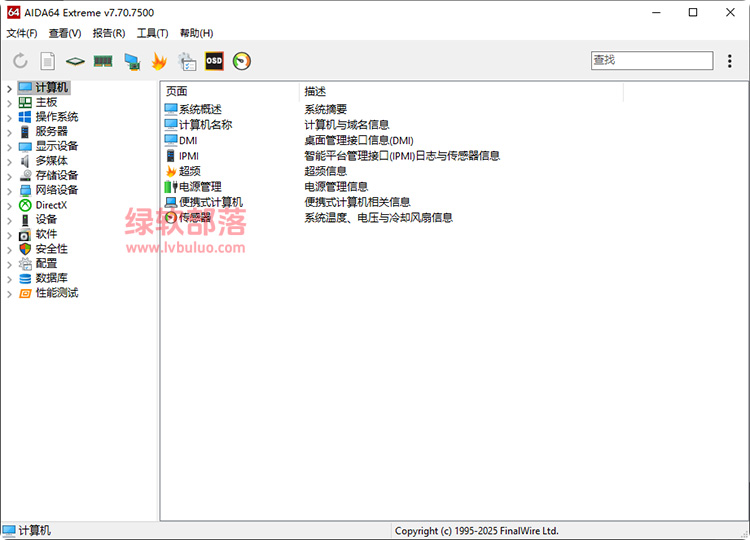Viewport: 750px width, 540px height.
Task: Open the 系统概述 page entry
Action: [200, 110]
